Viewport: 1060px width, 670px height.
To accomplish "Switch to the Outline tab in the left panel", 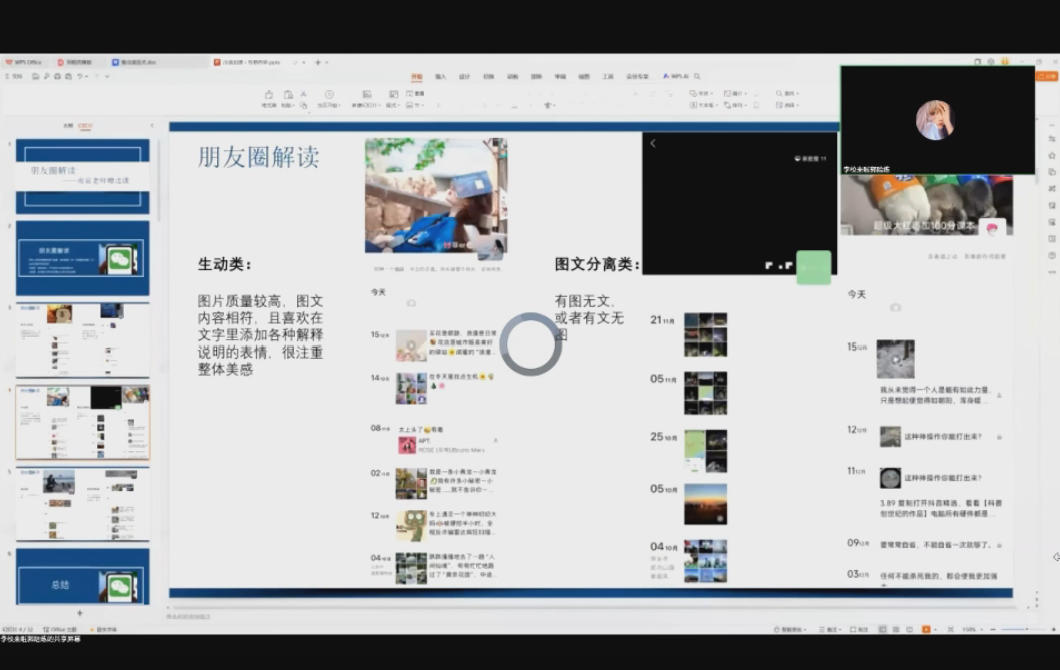I will pyautogui.click(x=68, y=126).
